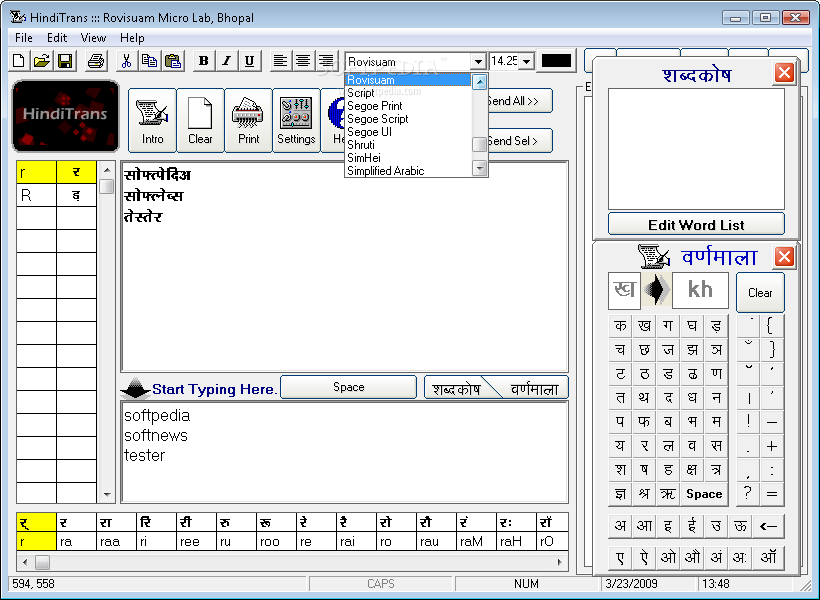Toggle italic formatting
This screenshot has width=820, height=600.
[226, 61]
